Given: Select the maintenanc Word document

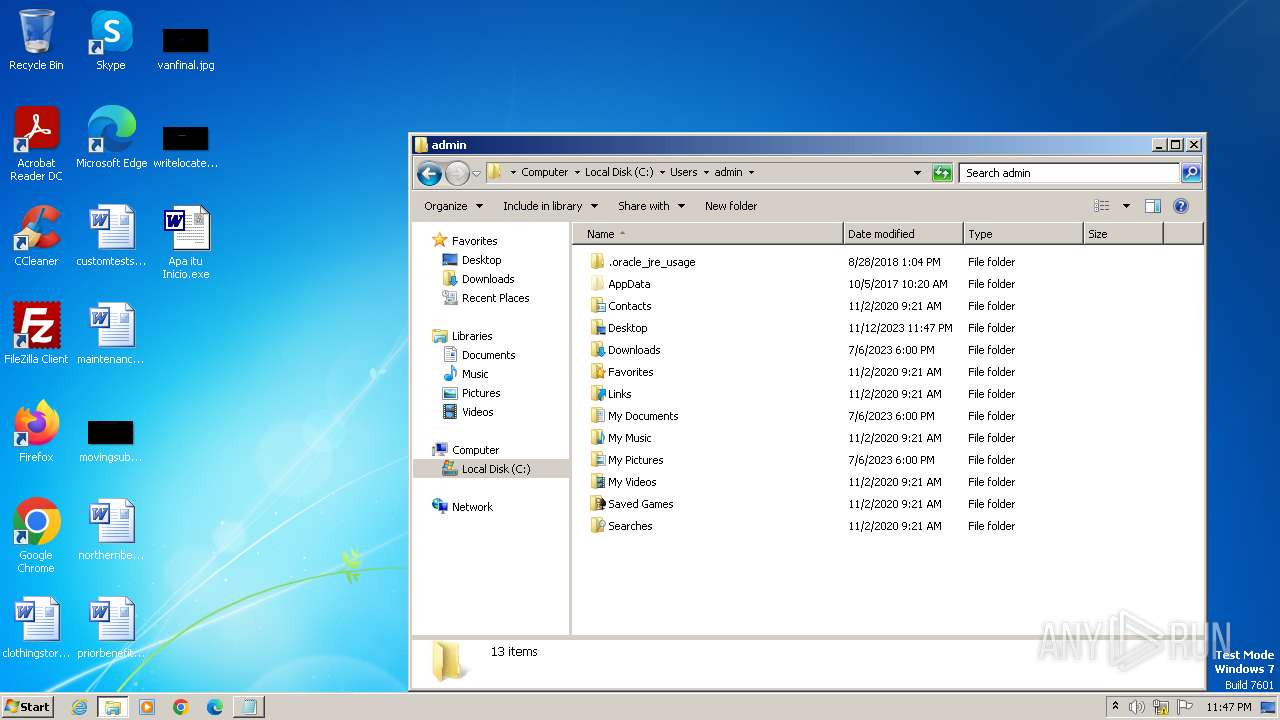Looking at the screenshot, I should click(x=111, y=334).
